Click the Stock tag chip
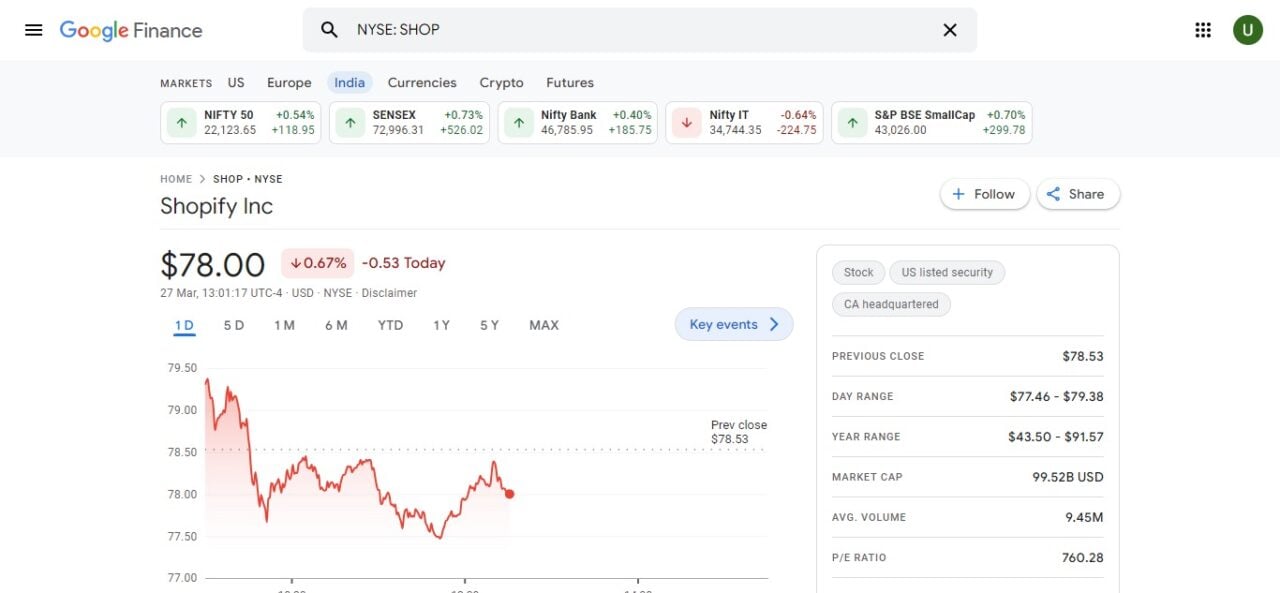This screenshot has width=1280, height=593. [858, 272]
